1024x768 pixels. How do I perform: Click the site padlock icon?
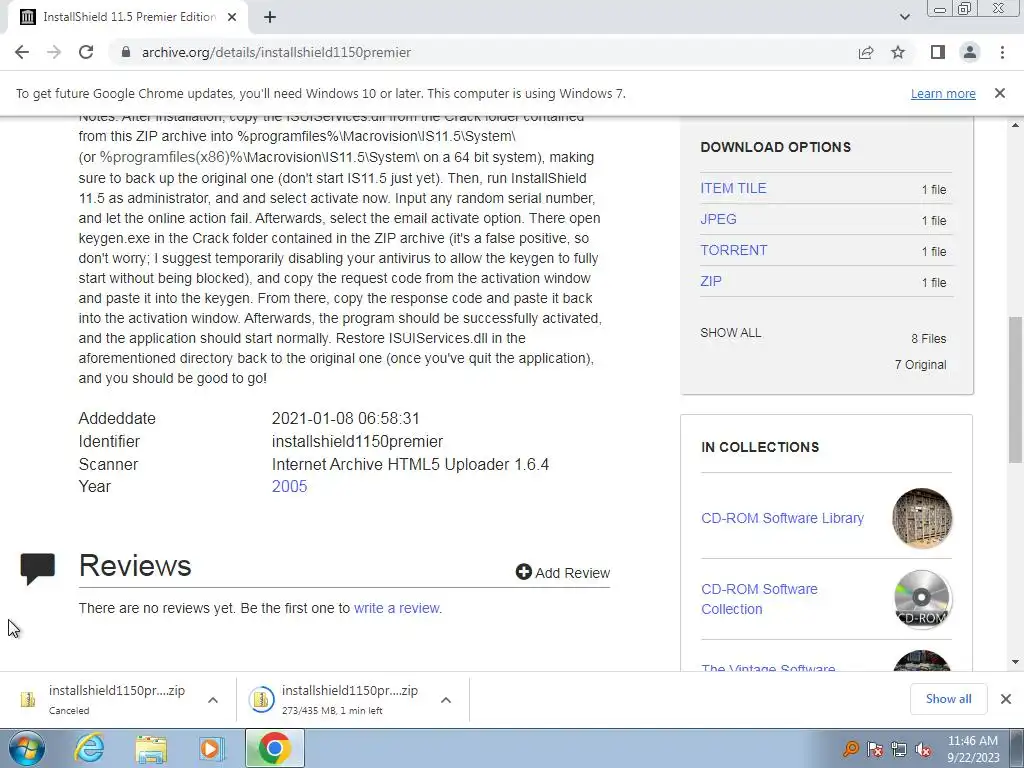[126, 52]
